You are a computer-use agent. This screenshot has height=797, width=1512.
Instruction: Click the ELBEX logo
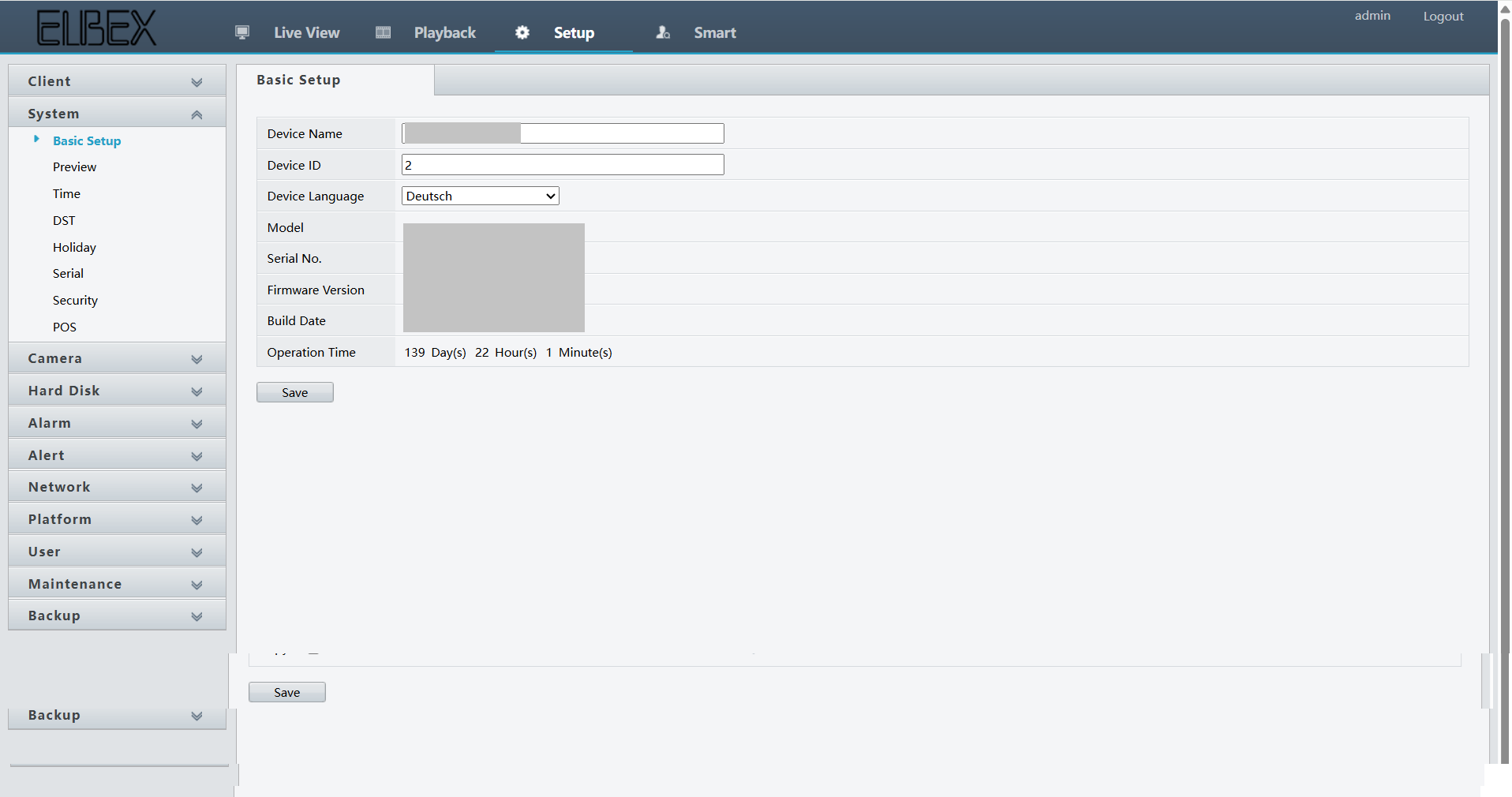[95, 26]
